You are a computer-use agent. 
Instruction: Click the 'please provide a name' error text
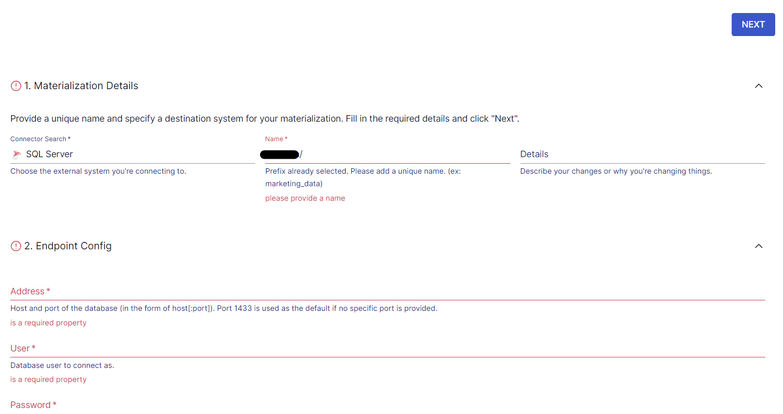pos(305,198)
